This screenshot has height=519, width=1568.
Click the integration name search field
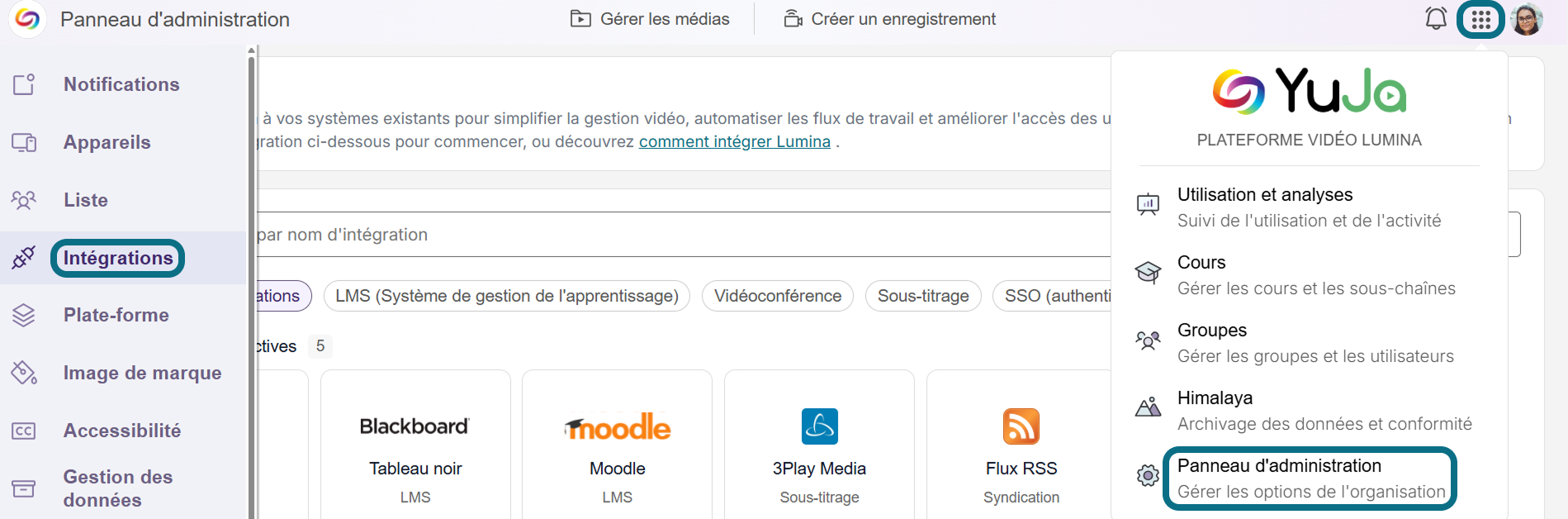684,235
